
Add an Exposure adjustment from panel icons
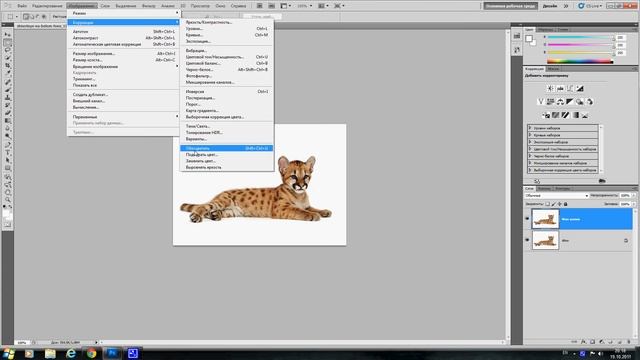(x=580, y=88)
